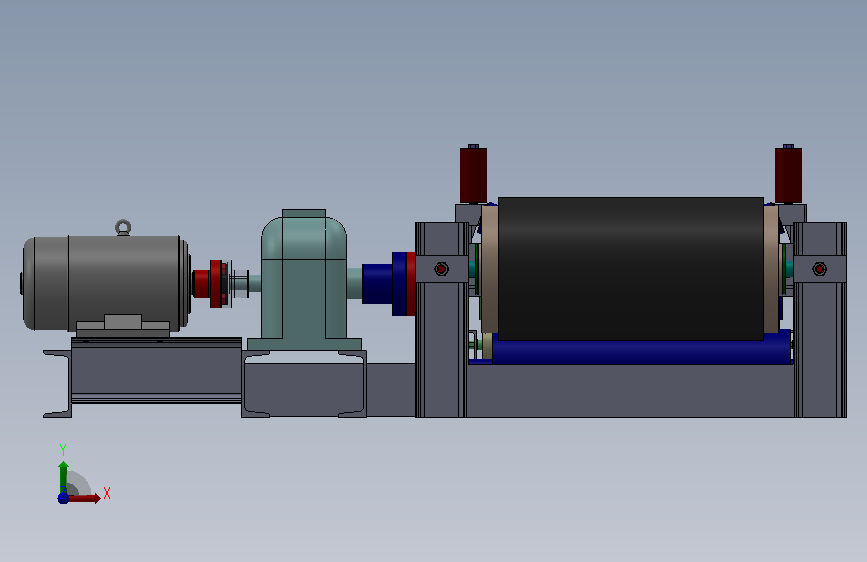Click the blue Z axis ball of the triad
Viewport: 867px width, 562px height.
click(x=63, y=498)
